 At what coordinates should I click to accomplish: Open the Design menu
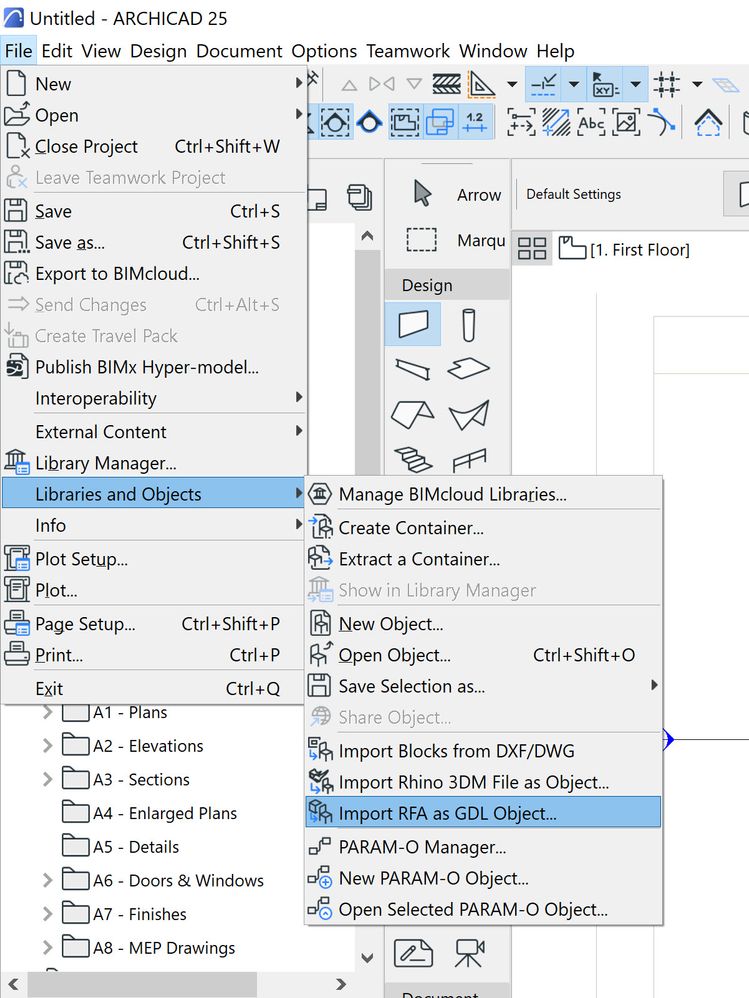pyautogui.click(x=158, y=51)
